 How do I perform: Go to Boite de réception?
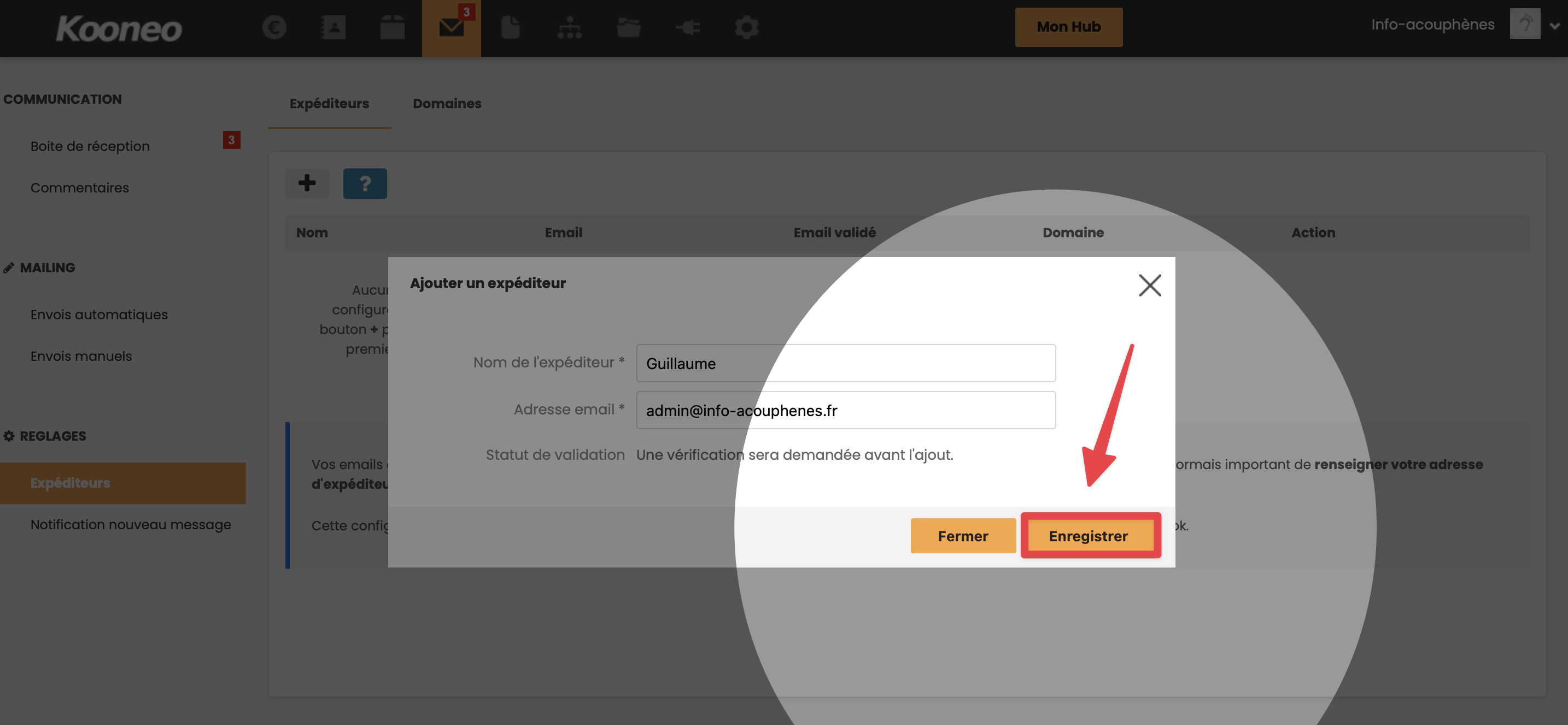click(90, 146)
